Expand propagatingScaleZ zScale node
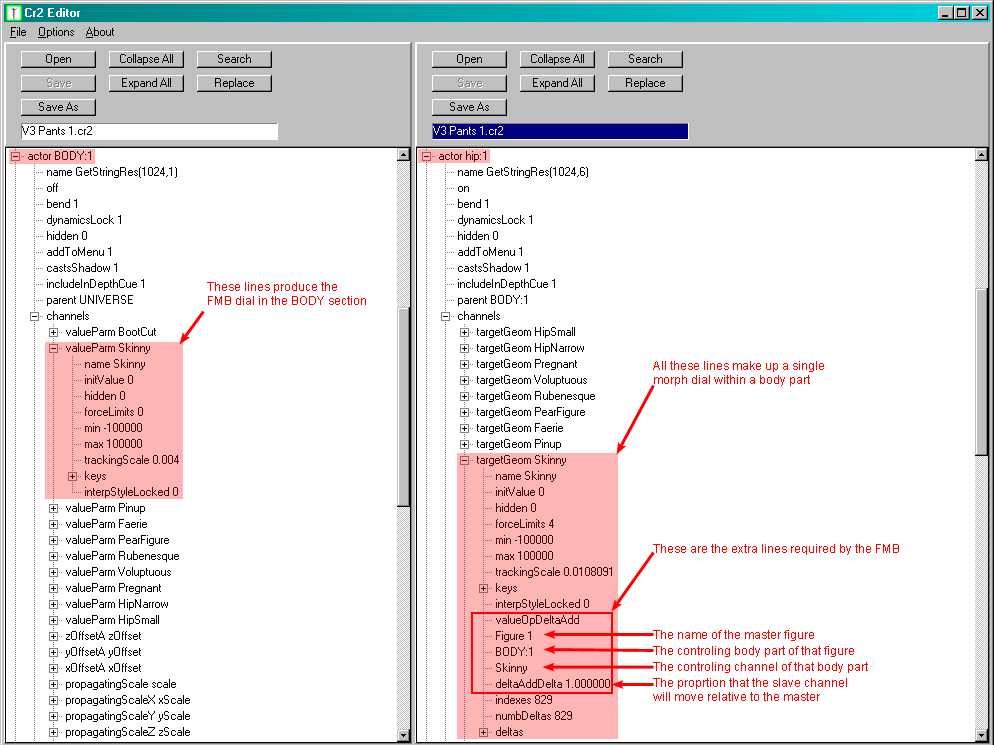 [x=53, y=732]
